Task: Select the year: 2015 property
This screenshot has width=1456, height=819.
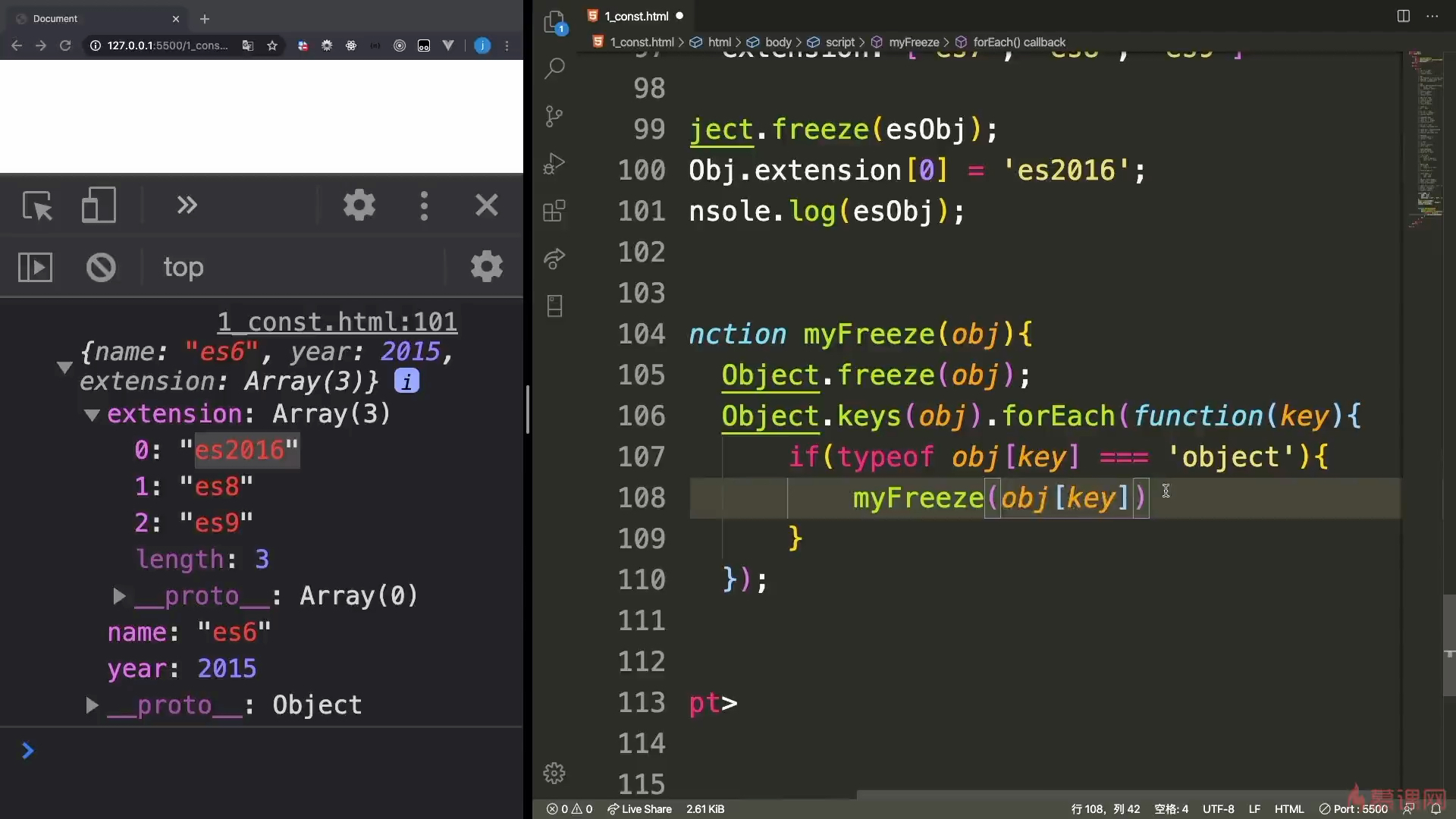Action: [182, 669]
